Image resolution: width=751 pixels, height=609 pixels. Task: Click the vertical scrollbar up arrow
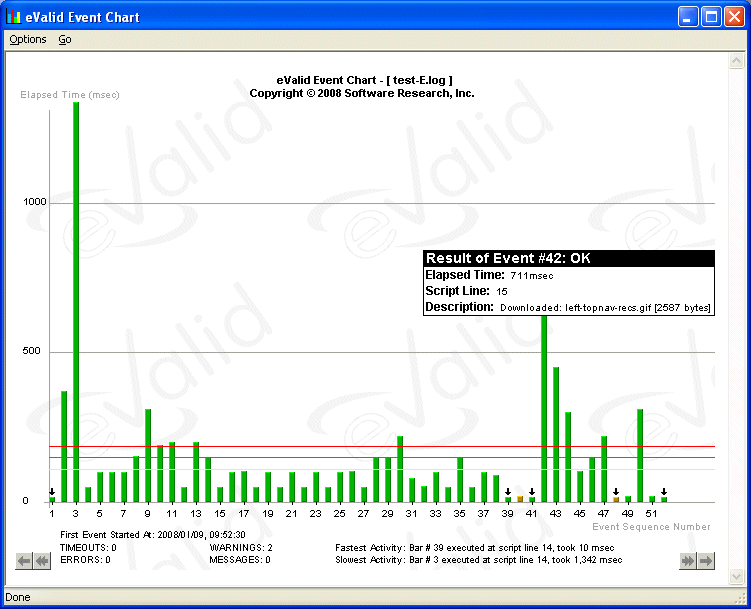[736, 61]
